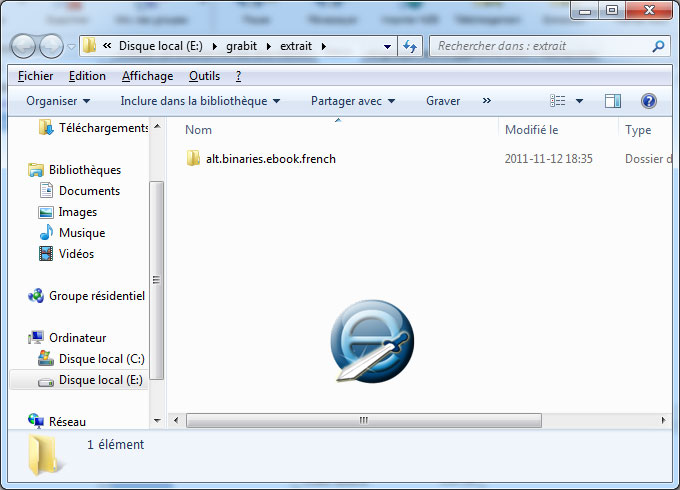The image size is (680, 490).
Task: Select Téléchargements in navigation pane
Action: [104, 128]
